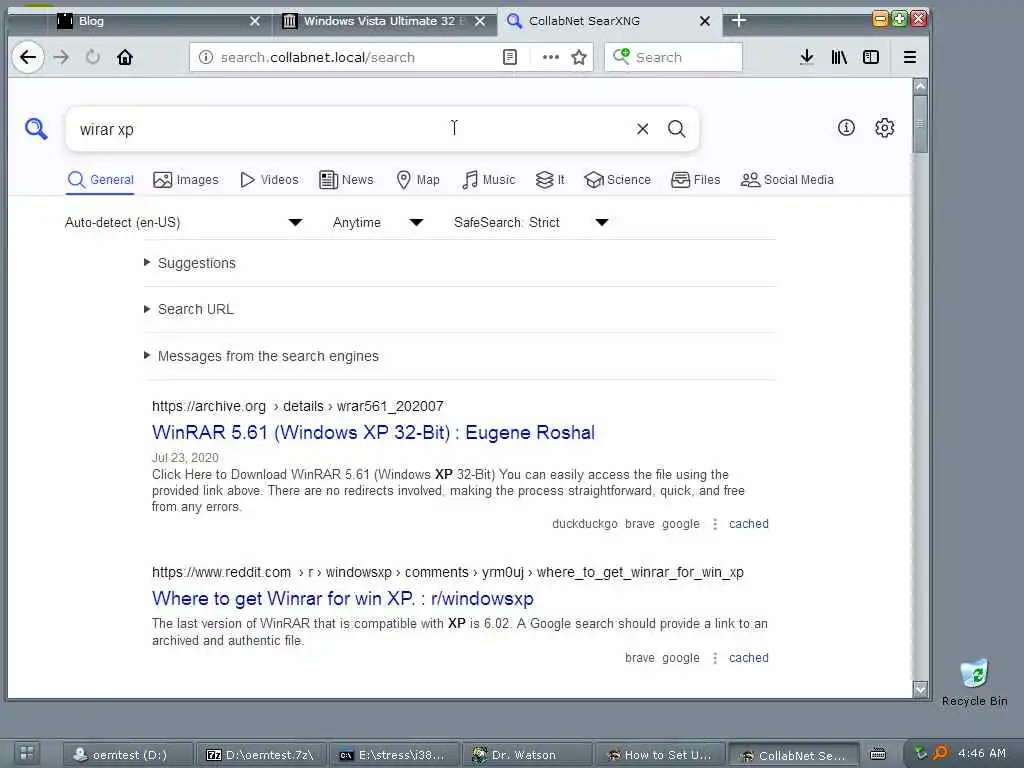This screenshot has width=1024, height=768.
Task: Open the Recycle Bin desktop icon
Action: pos(974,683)
